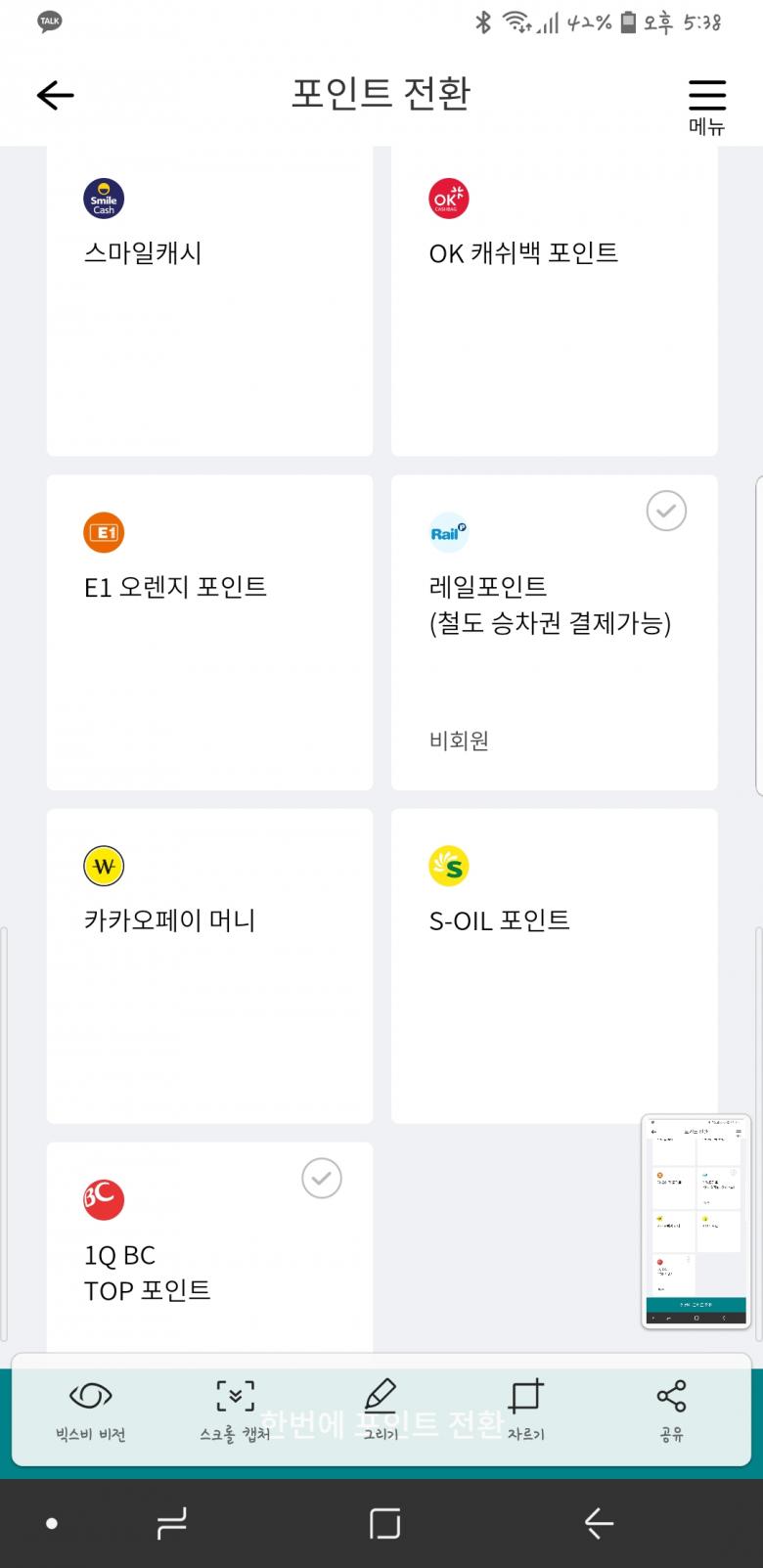Tap the back arrow in header
This screenshot has width=763, height=1568.
[56, 95]
